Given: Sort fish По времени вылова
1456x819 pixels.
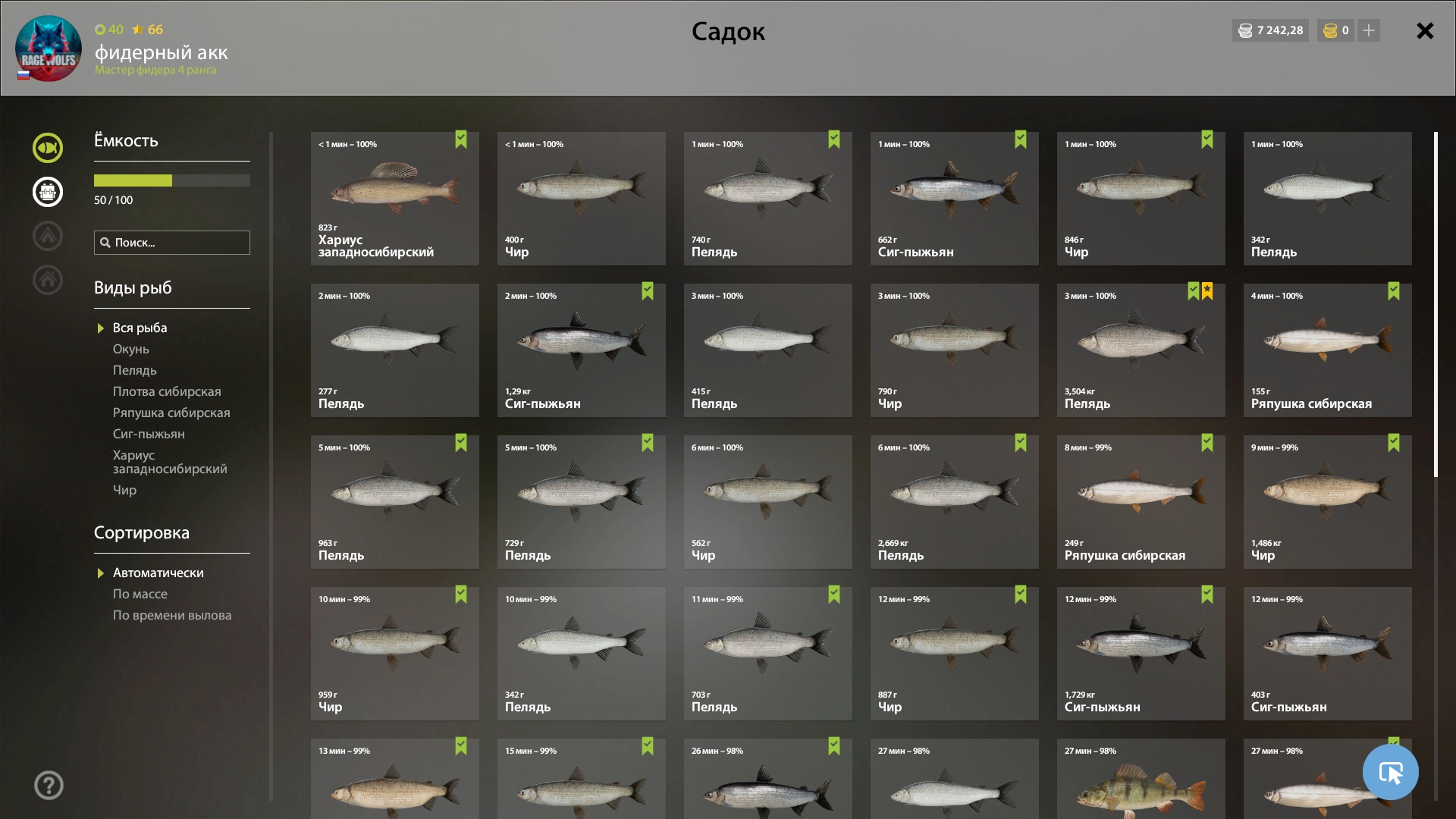Looking at the screenshot, I should 172,615.
